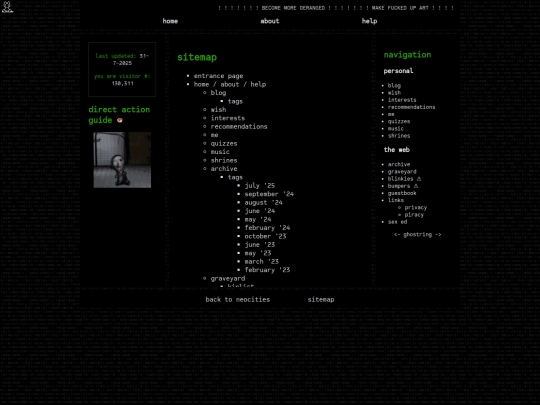Open the july '25 archive entry
Viewport: 540px width, 405px height.
[260, 186]
